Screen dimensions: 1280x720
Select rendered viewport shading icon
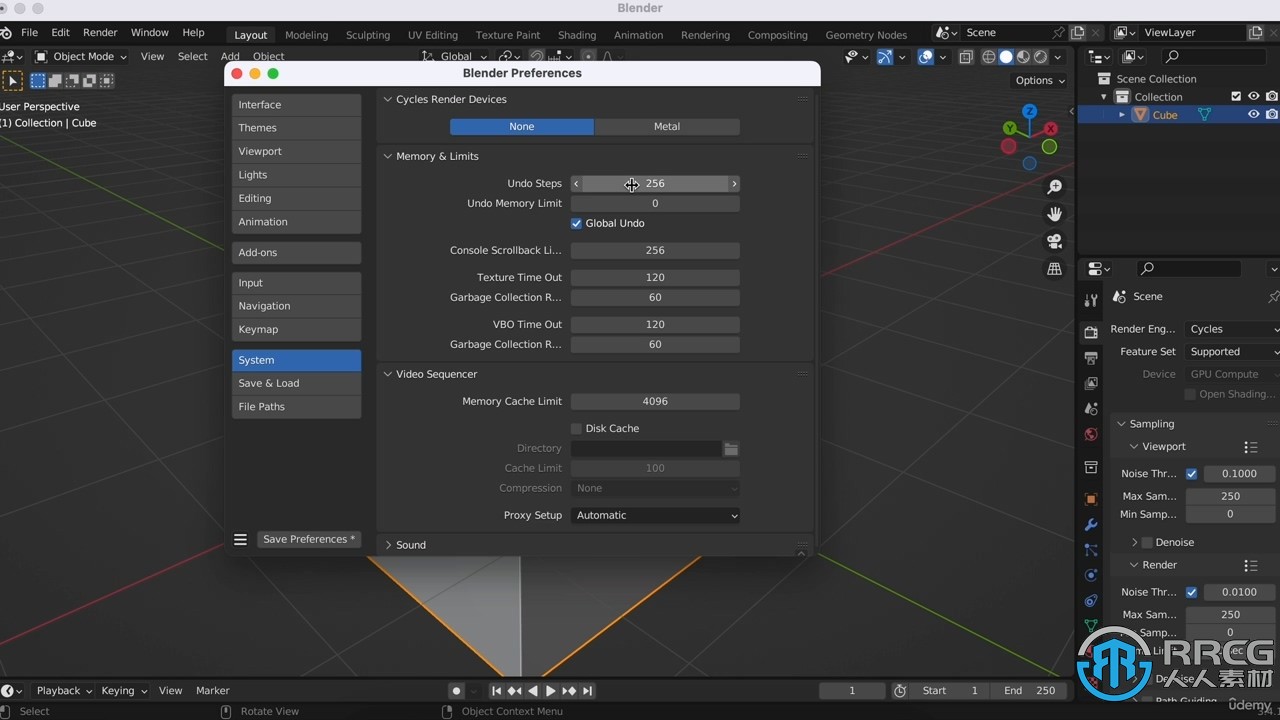click(x=1041, y=57)
